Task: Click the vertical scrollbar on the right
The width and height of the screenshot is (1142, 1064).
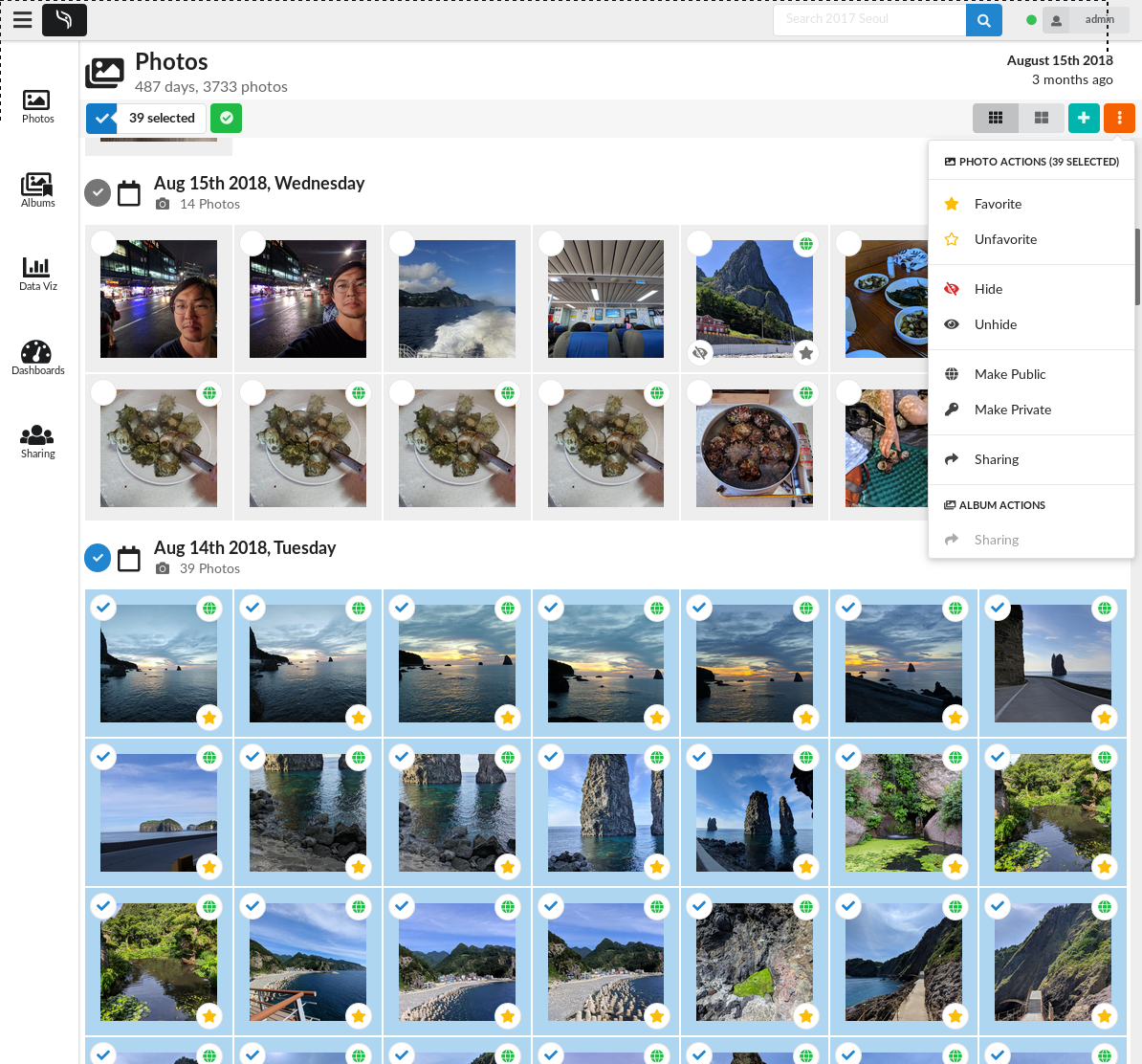Action: coord(1136,268)
